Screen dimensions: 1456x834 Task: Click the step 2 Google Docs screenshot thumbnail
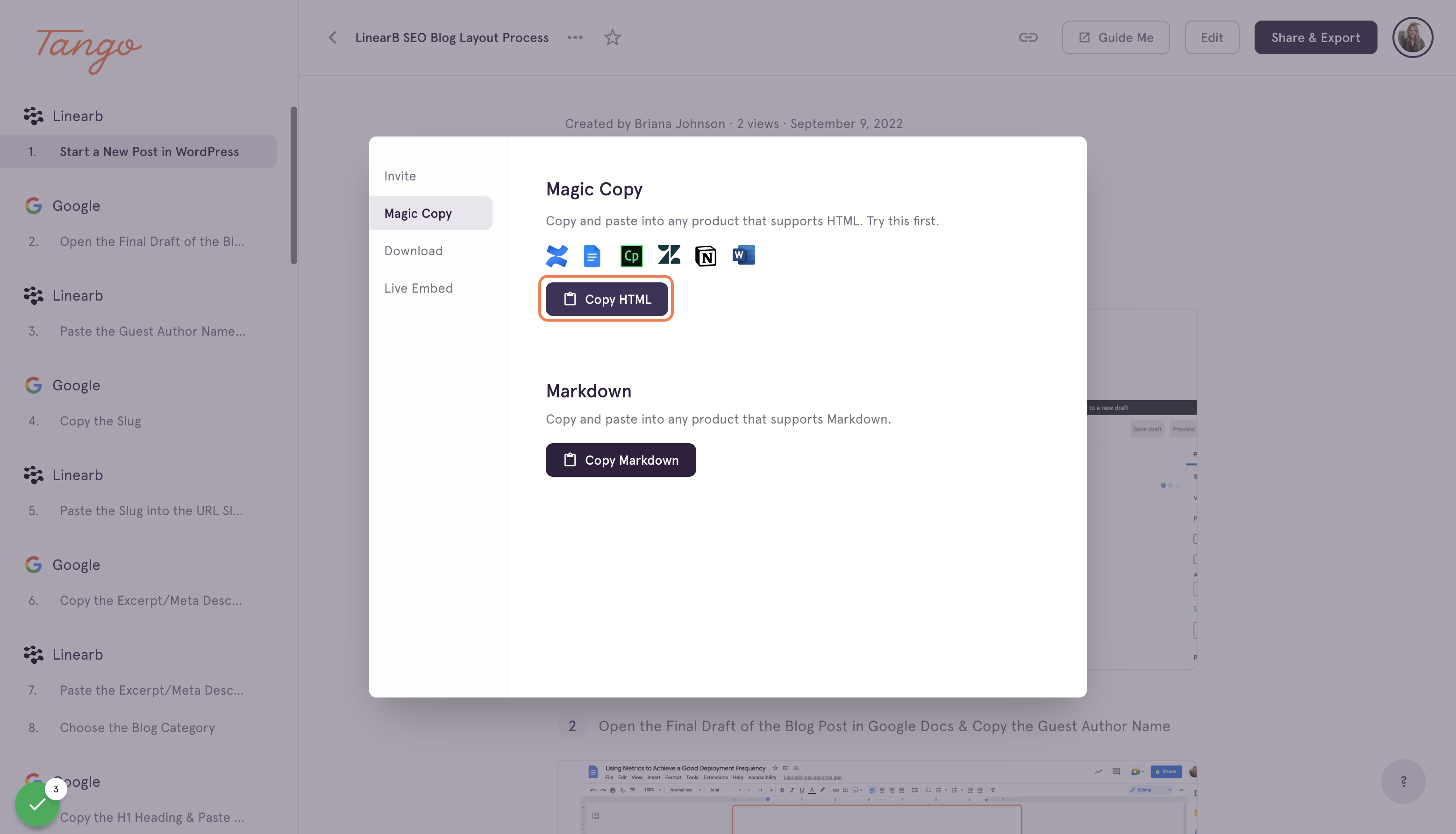(x=877, y=798)
